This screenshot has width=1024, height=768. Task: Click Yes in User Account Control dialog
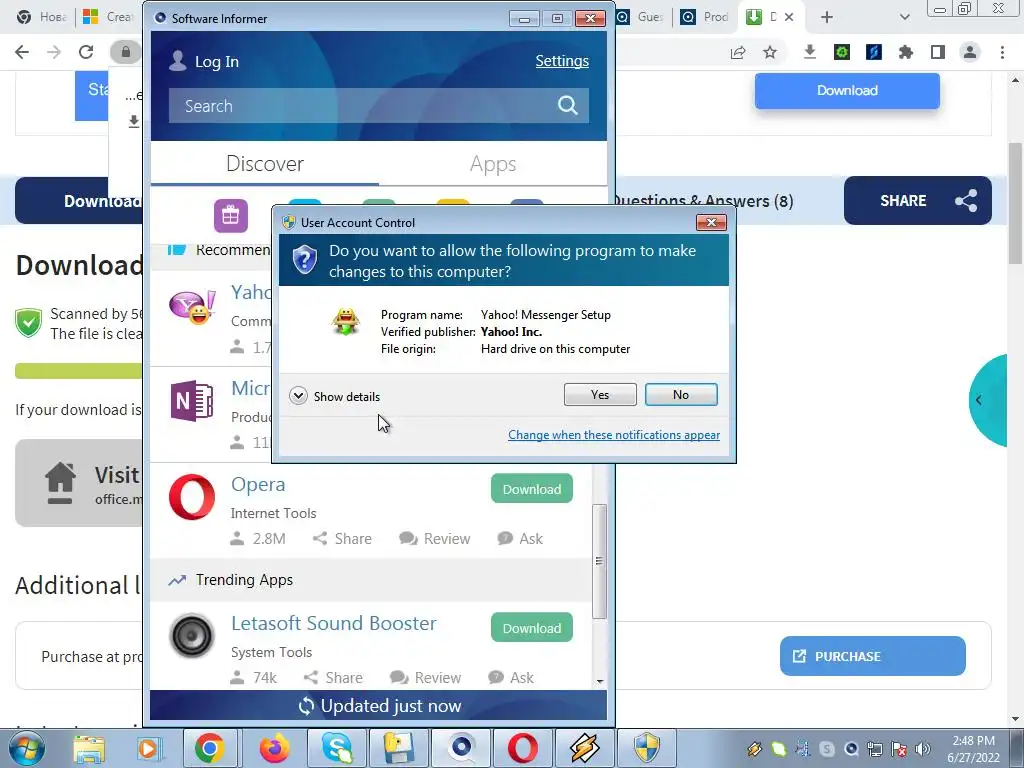pyautogui.click(x=600, y=394)
